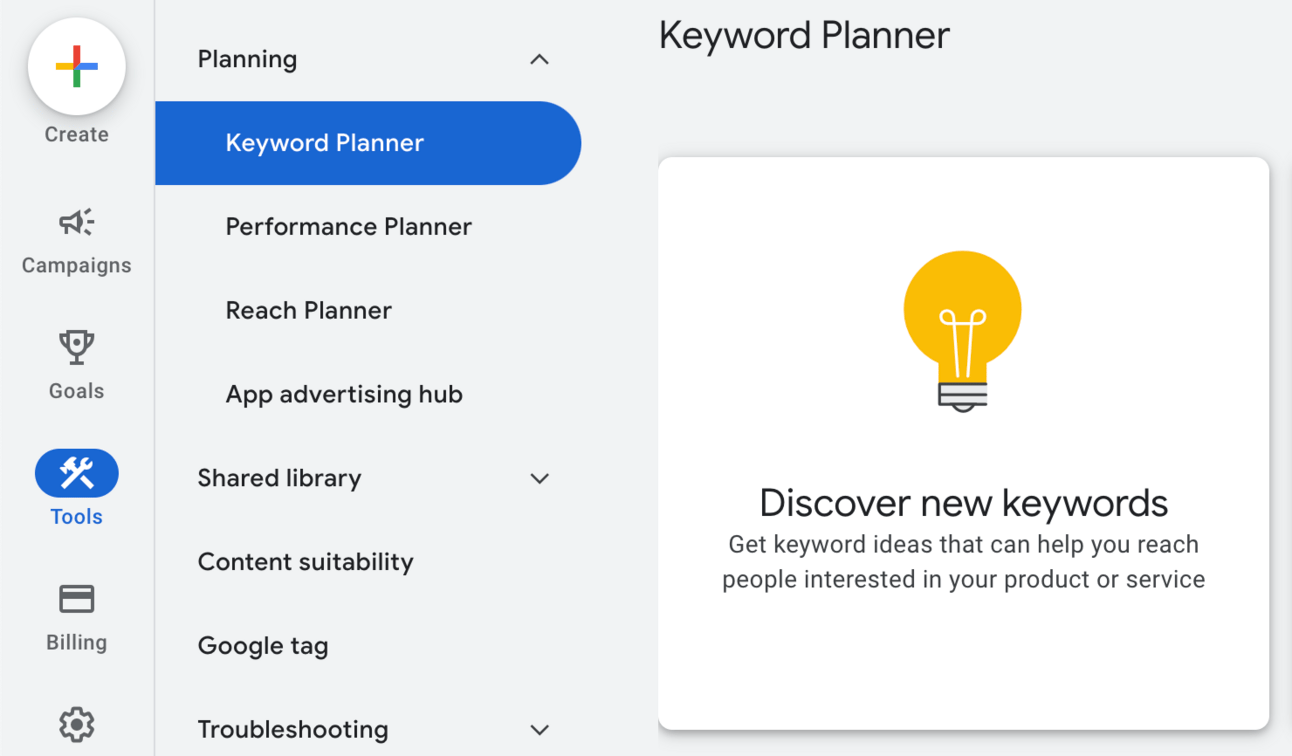Click the colorful plus Create icon
Viewport: 1292px width, 756px height.
[x=76, y=67]
